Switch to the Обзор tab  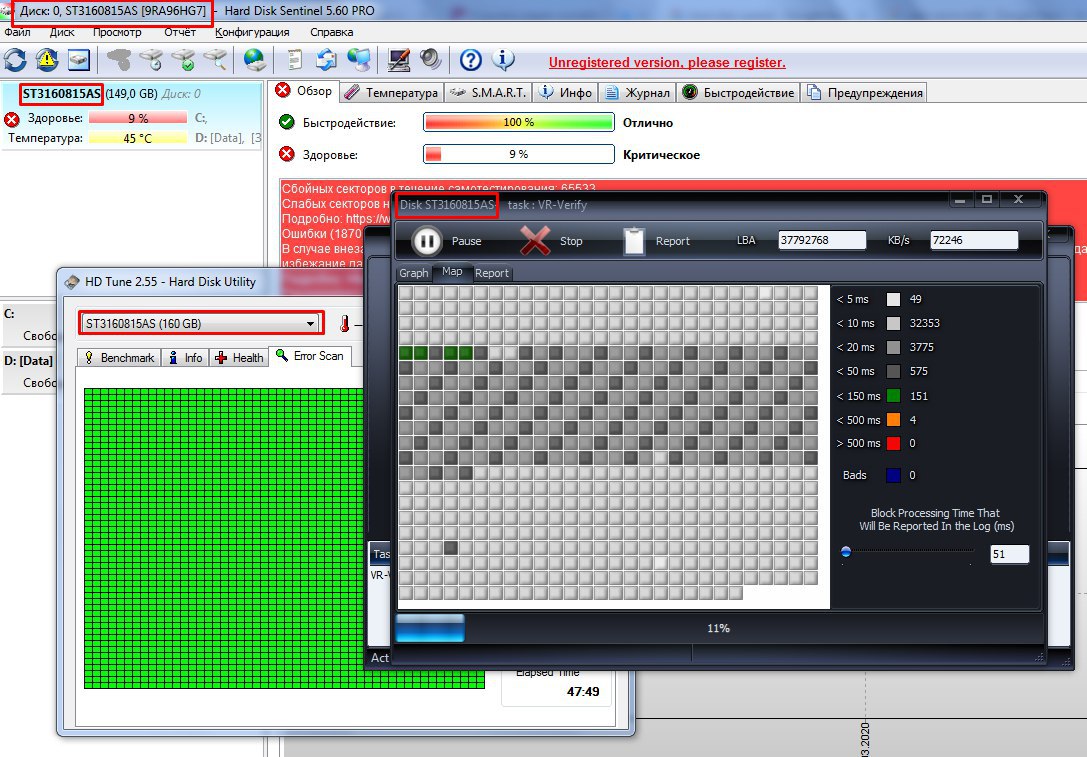[x=304, y=91]
